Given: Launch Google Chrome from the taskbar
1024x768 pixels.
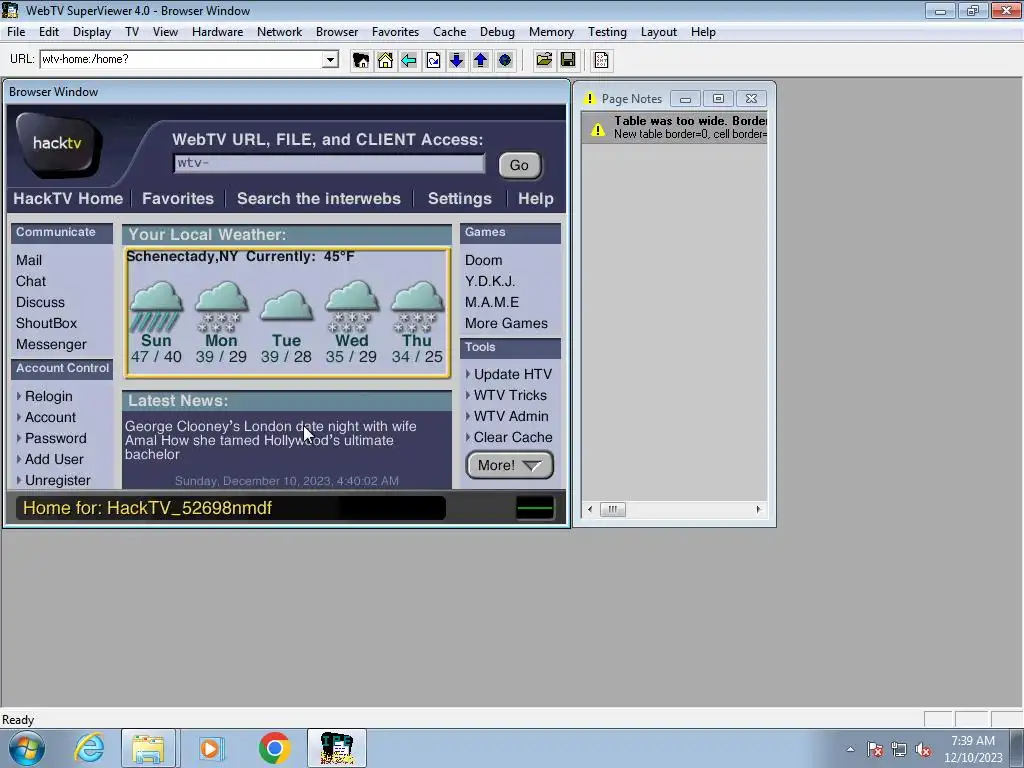Looking at the screenshot, I should 274,748.
